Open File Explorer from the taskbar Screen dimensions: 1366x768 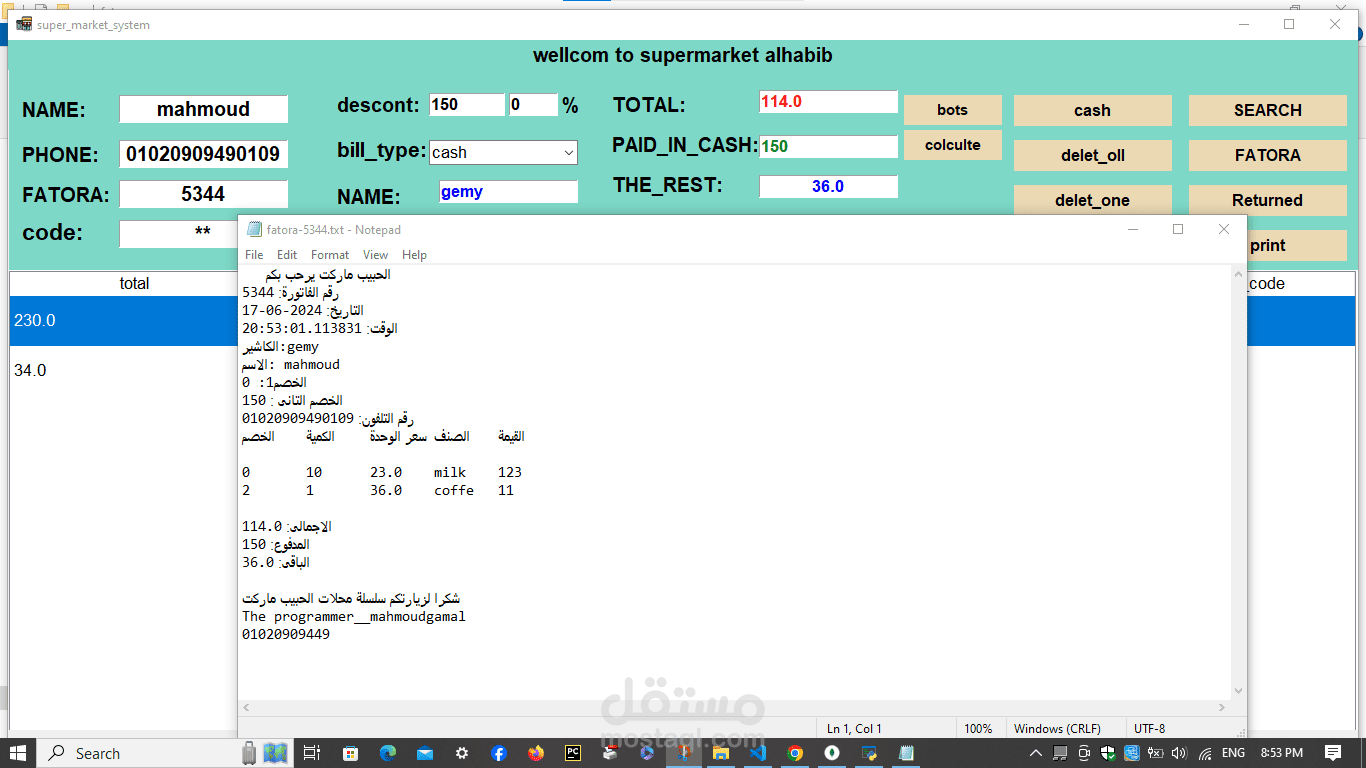[x=720, y=753]
